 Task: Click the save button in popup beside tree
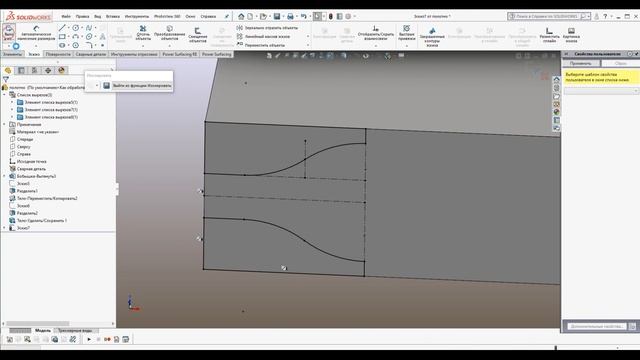point(107,85)
